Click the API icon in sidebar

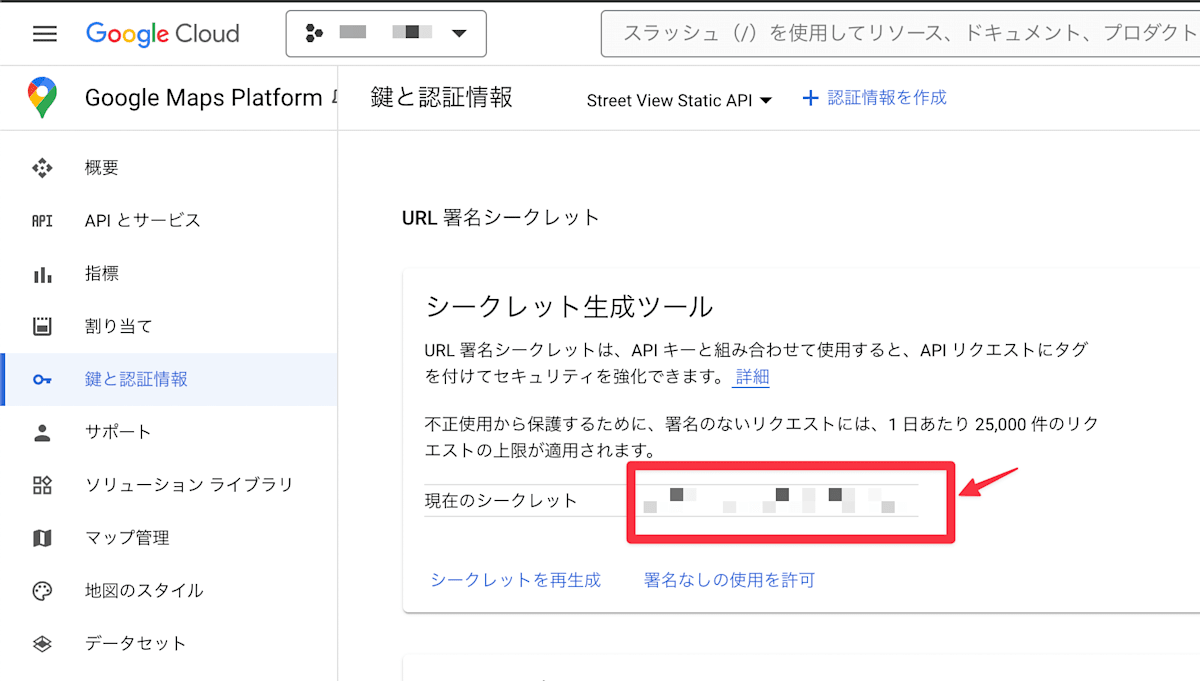[42, 221]
